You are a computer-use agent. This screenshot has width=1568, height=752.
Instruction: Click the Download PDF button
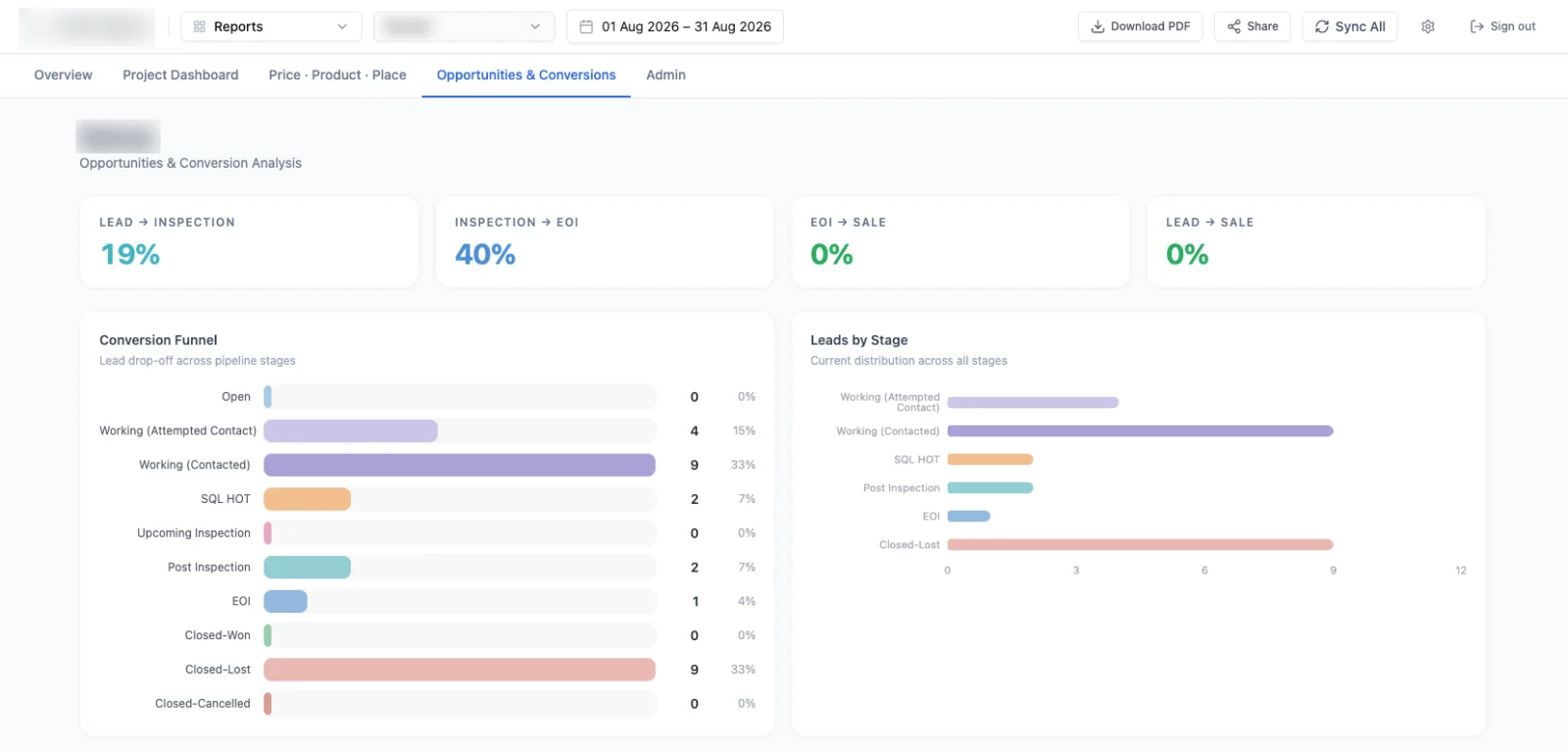(1140, 26)
